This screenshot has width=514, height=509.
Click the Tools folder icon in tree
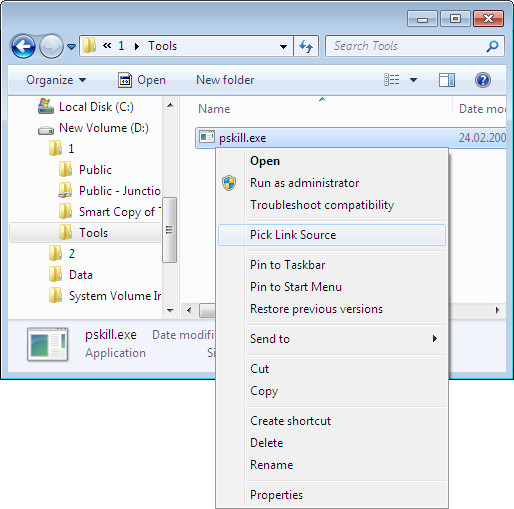[65, 232]
